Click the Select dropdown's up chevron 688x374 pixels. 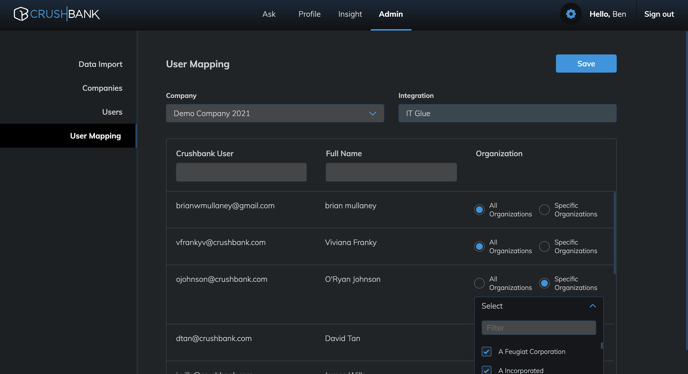pos(592,306)
